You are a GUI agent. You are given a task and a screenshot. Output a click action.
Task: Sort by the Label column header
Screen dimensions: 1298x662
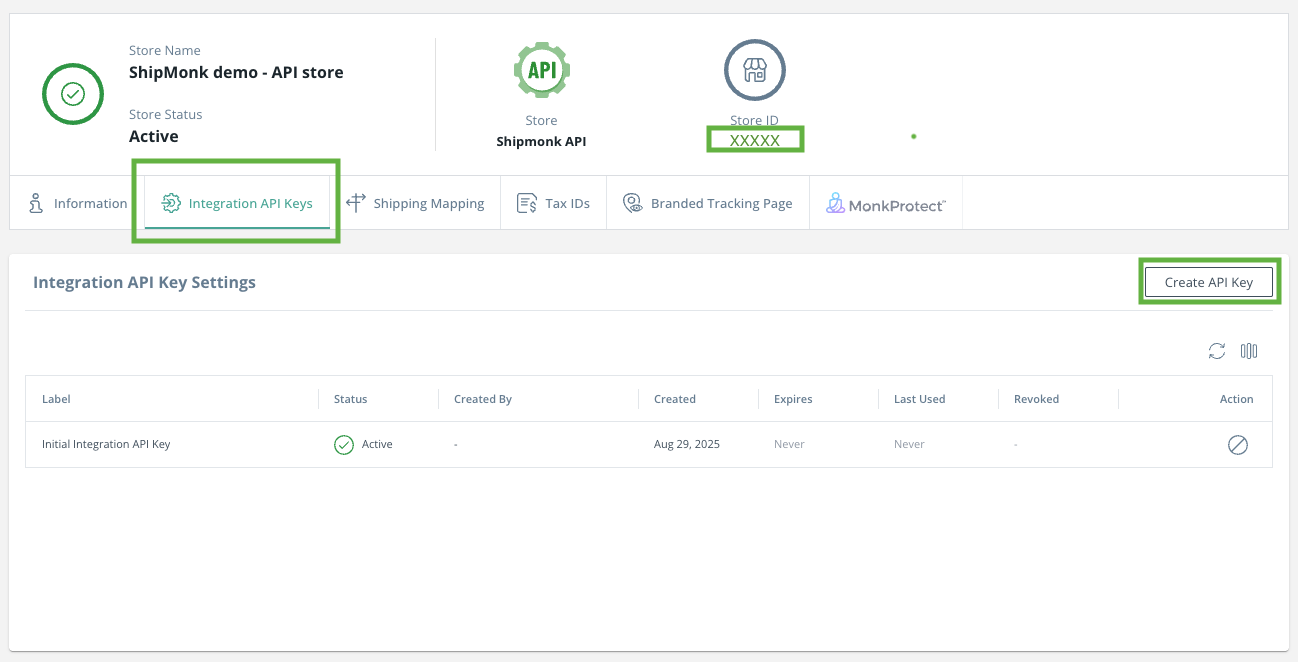pyautogui.click(x=56, y=399)
